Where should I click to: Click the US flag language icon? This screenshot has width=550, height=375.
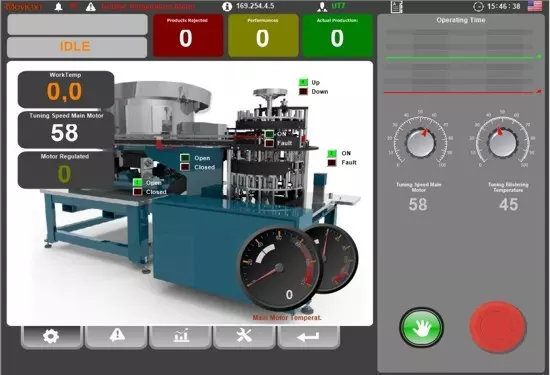coord(535,6)
